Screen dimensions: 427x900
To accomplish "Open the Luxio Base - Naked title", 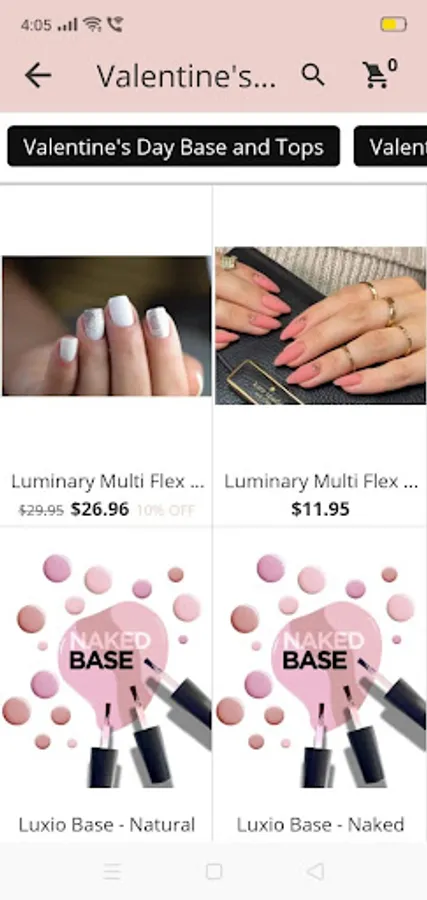I will [x=320, y=825].
